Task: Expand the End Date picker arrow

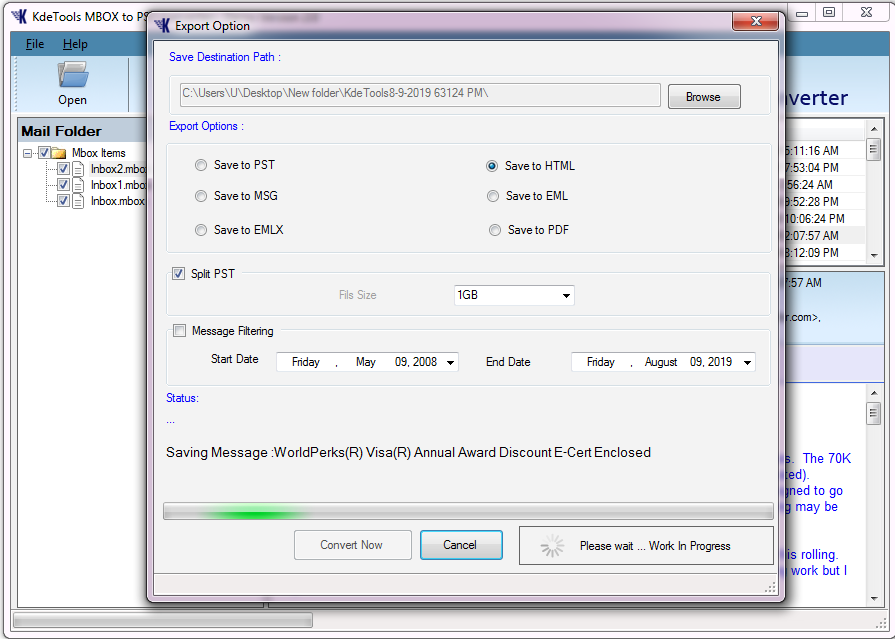Action: 747,362
